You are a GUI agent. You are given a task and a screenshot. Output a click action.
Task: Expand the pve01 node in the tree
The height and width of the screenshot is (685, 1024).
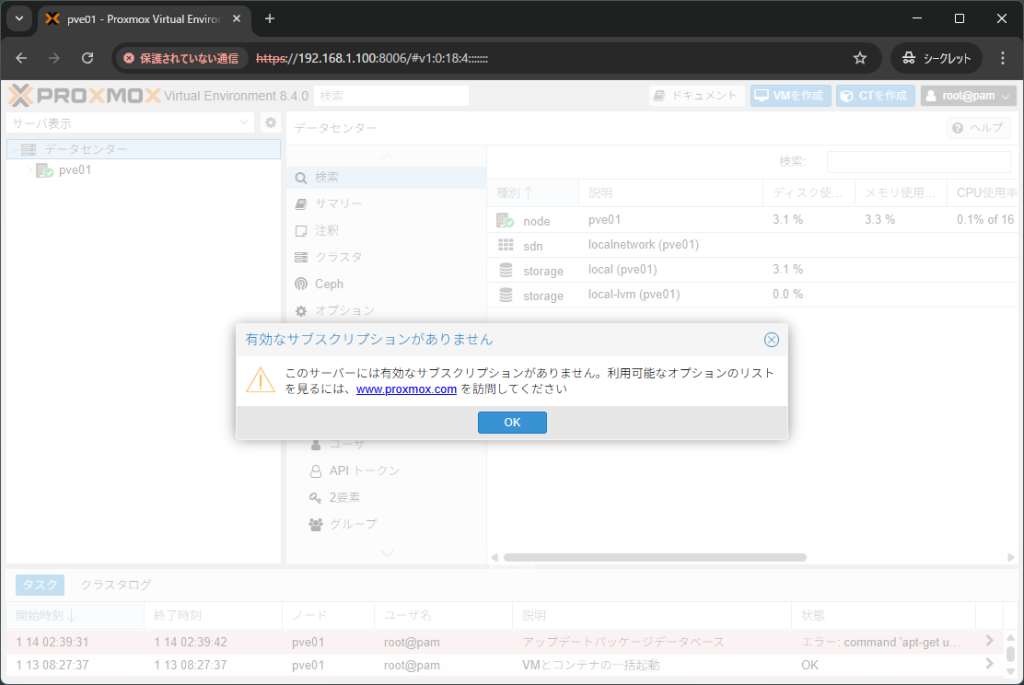click(30, 170)
